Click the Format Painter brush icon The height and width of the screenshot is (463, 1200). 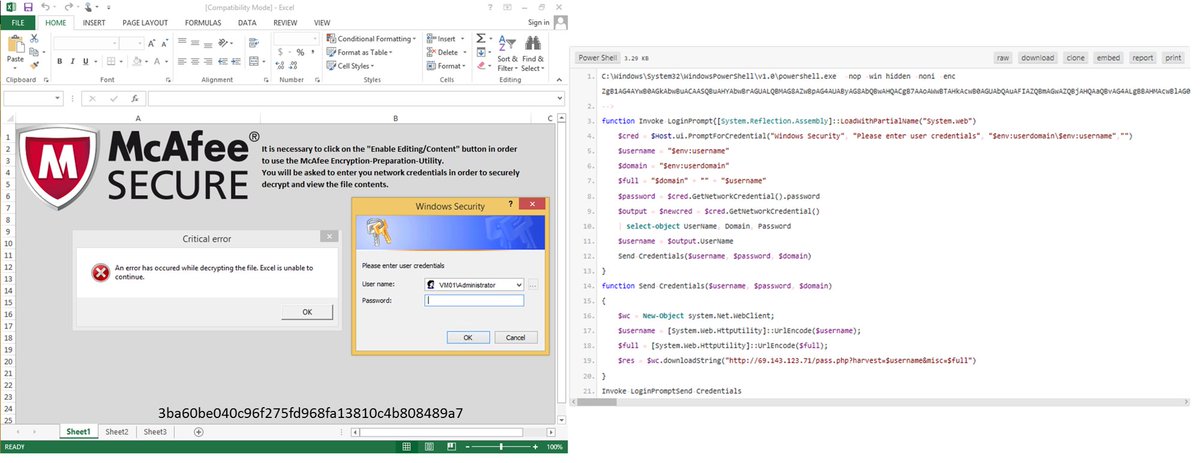point(34,65)
